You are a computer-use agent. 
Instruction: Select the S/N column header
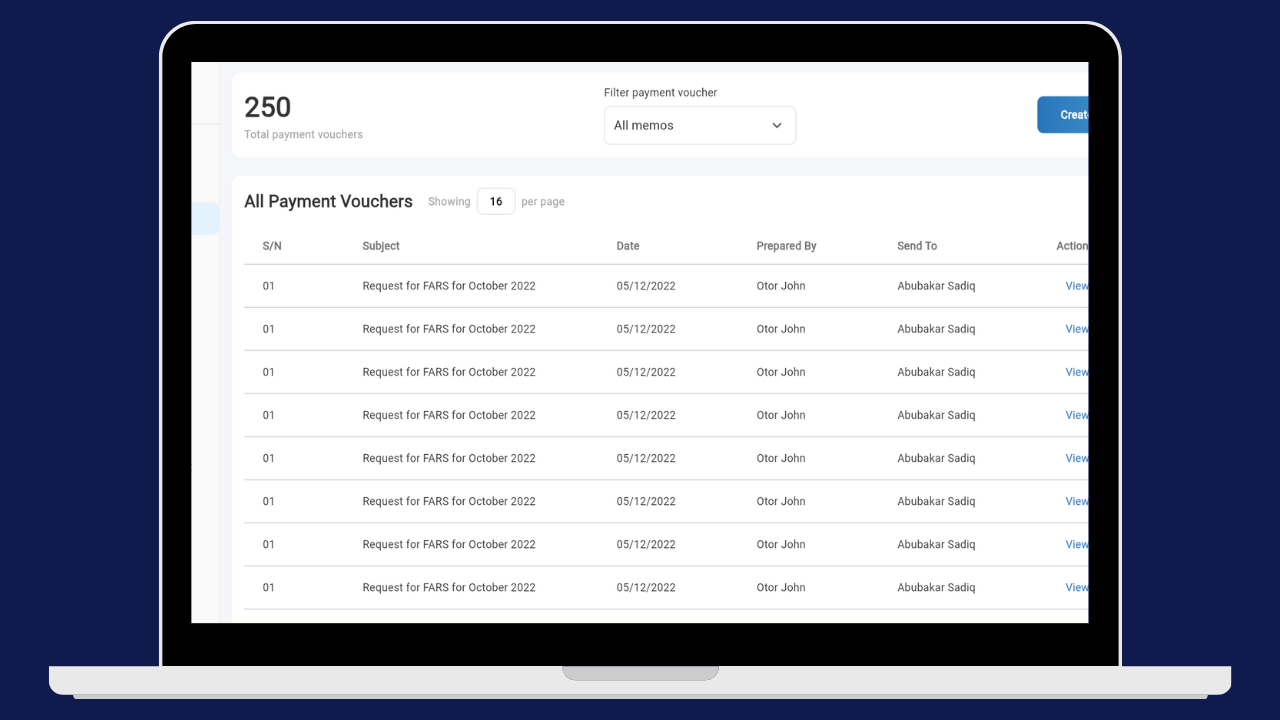pyautogui.click(x=271, y=245)
